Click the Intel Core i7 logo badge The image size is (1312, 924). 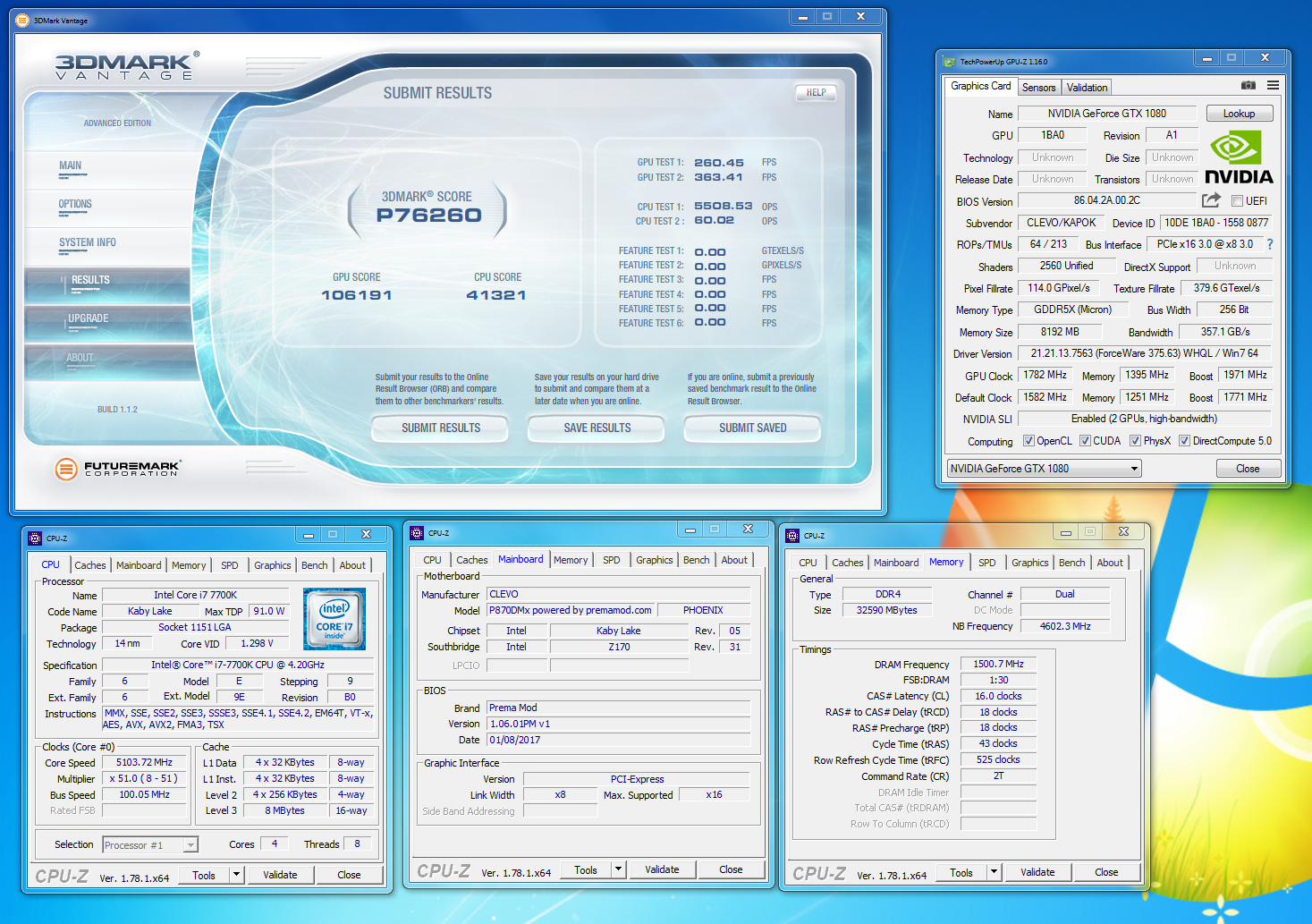click(x=334, y=618)
